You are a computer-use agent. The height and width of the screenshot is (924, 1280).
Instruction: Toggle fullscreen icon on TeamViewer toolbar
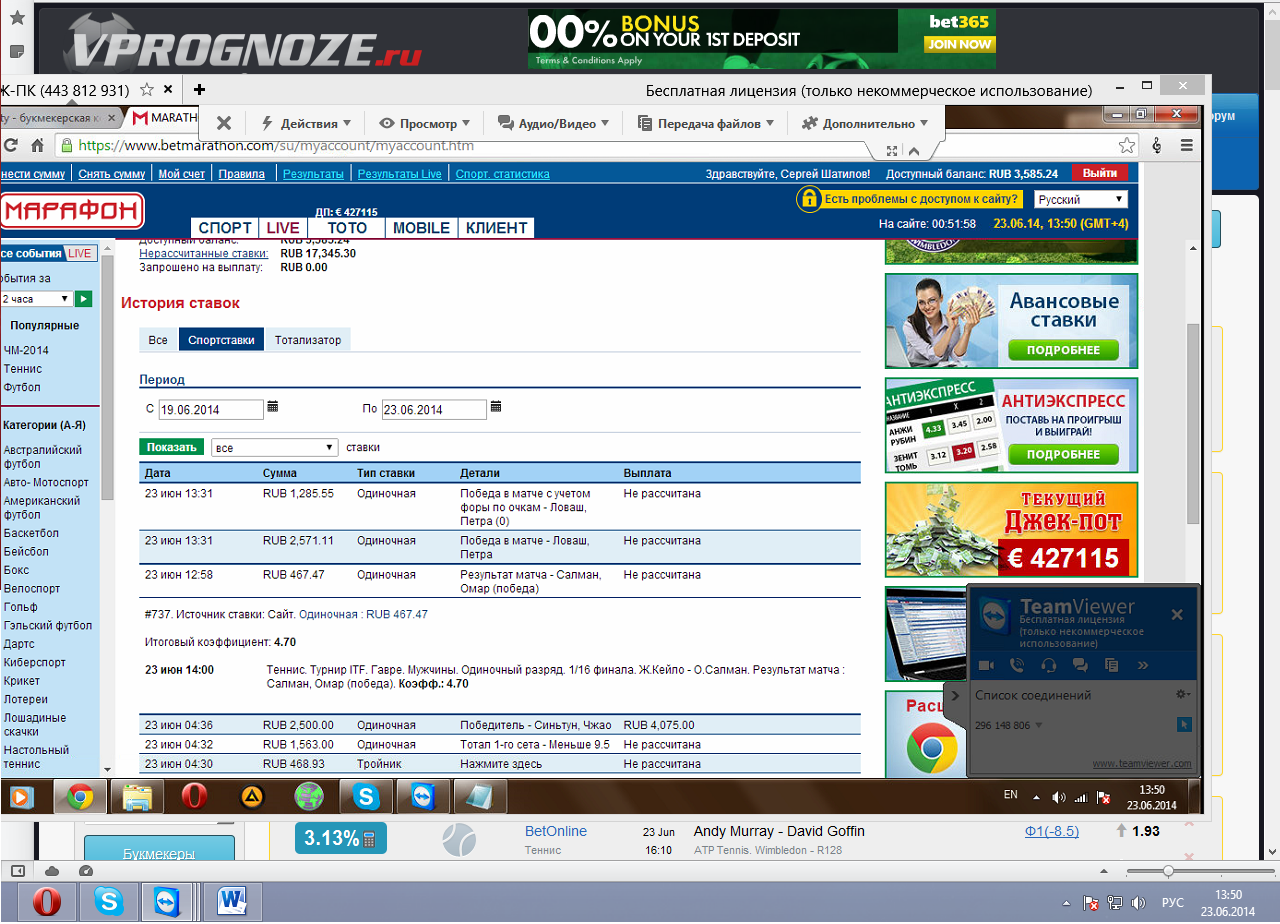[890, 151]
